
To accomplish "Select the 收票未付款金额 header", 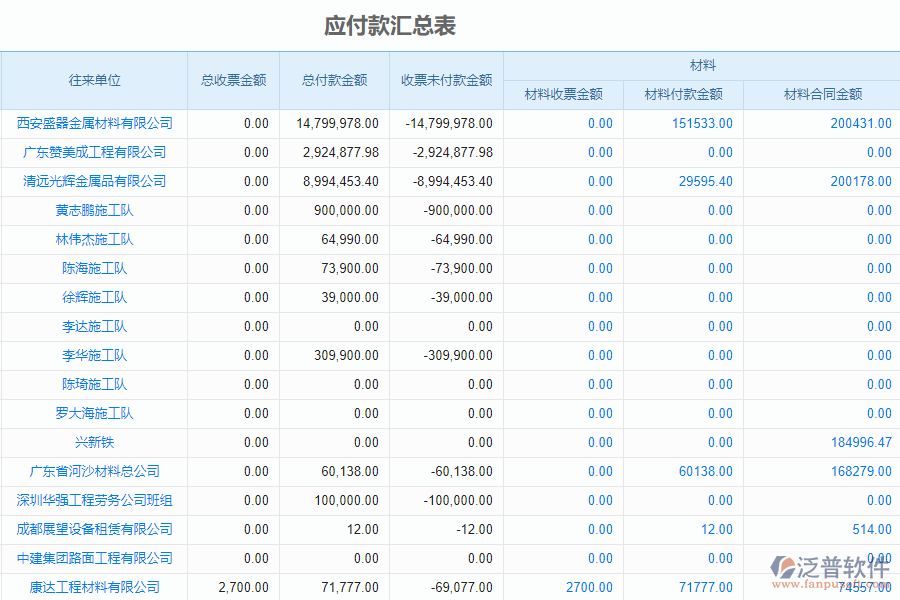I will (x=445, y=80).
